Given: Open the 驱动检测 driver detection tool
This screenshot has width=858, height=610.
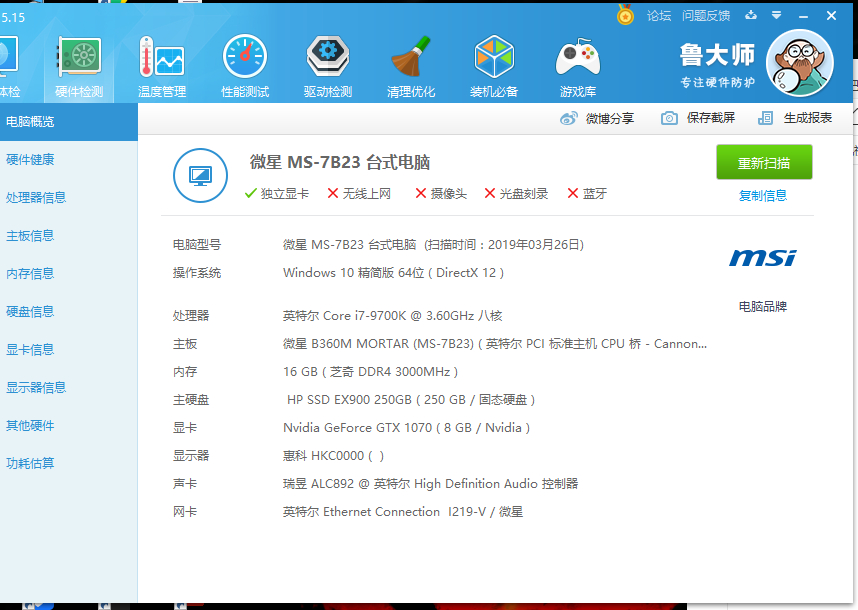Looking at the screenshot, I should [x=328, y=67].
